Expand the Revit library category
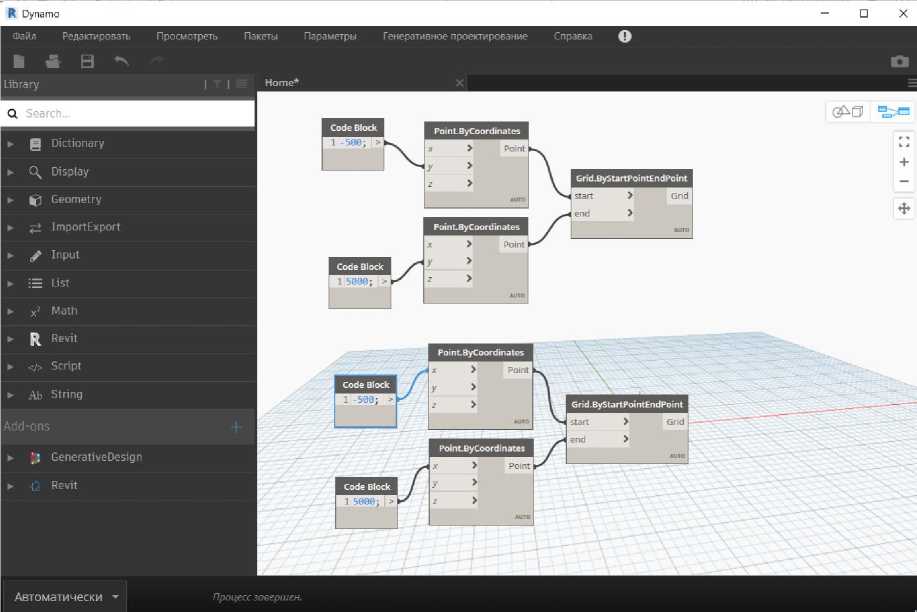Image resolution: width=917 pixels, height=612 pixels. pos(64,338)
